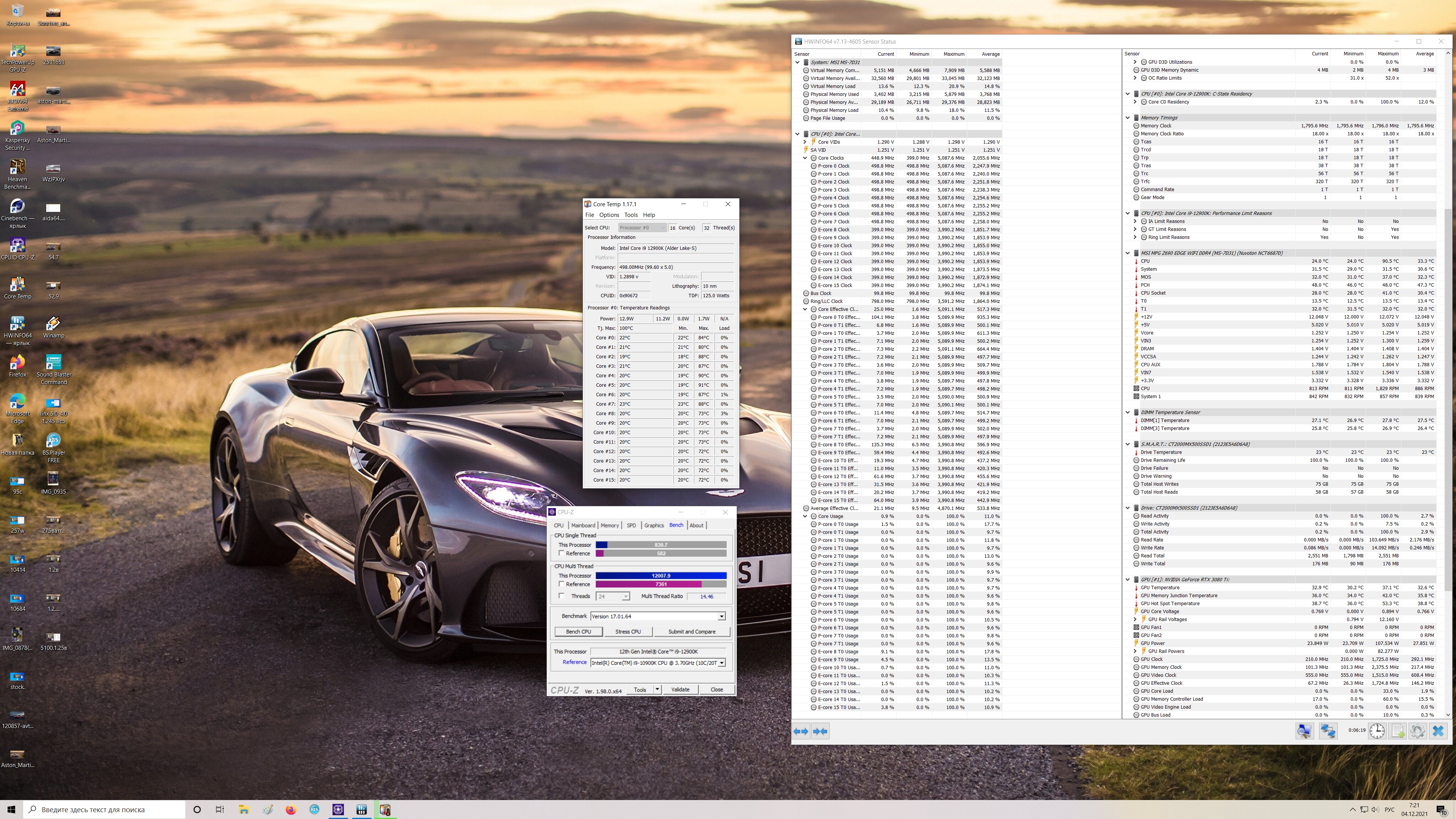Open the Reference processor dropdown
Image resolution: width=1456 pixels, height=819 pixels.
pyautogui.click(x=721, y=662)
